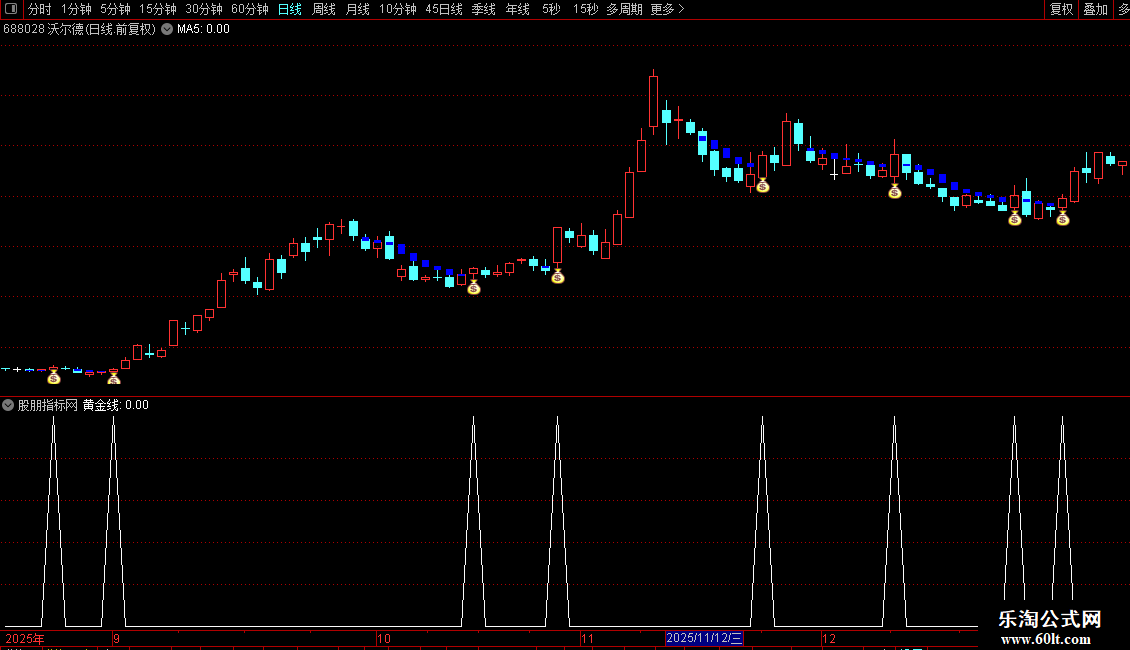This screenshot has width=1130, height=650.
Task: Click the panel layout icon at top left
Action: pyautogui.click(x=11, y=9)
